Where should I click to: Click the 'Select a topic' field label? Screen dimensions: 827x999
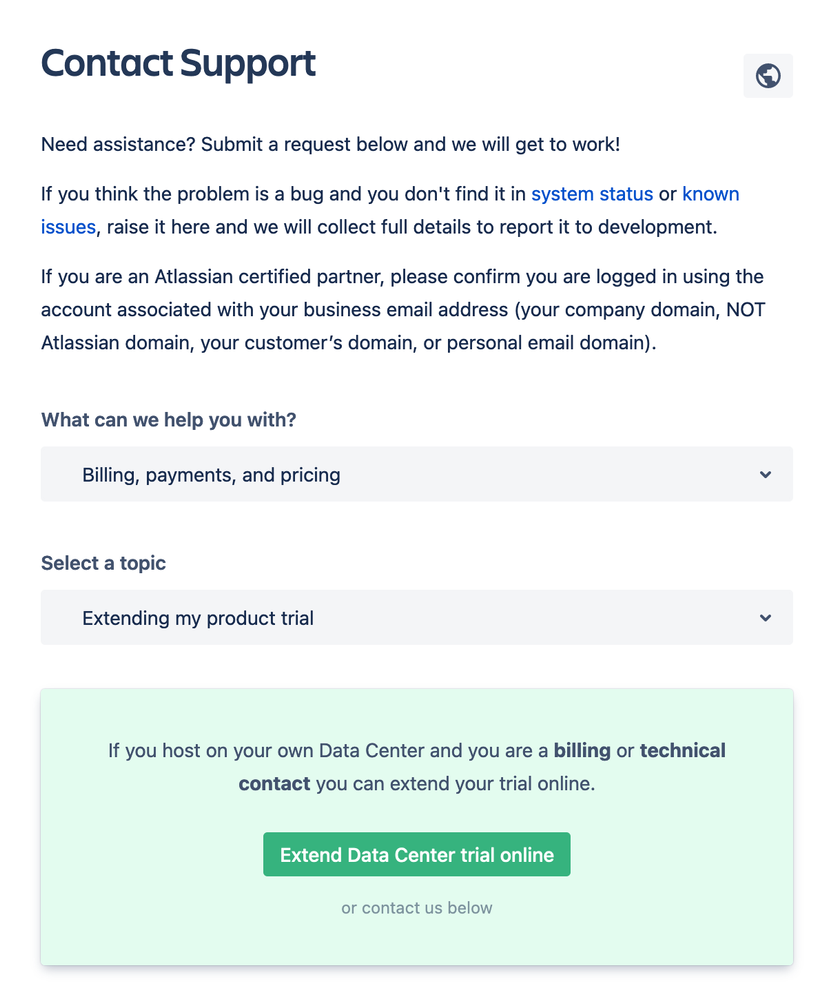point(103,563)
